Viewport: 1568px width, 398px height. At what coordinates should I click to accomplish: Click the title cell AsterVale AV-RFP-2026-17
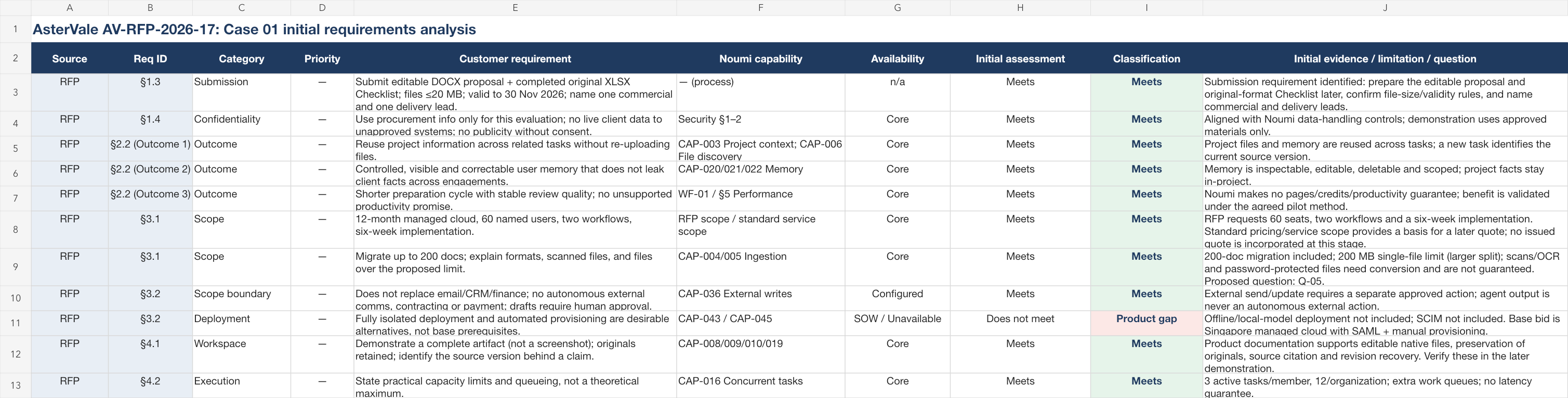254,29
